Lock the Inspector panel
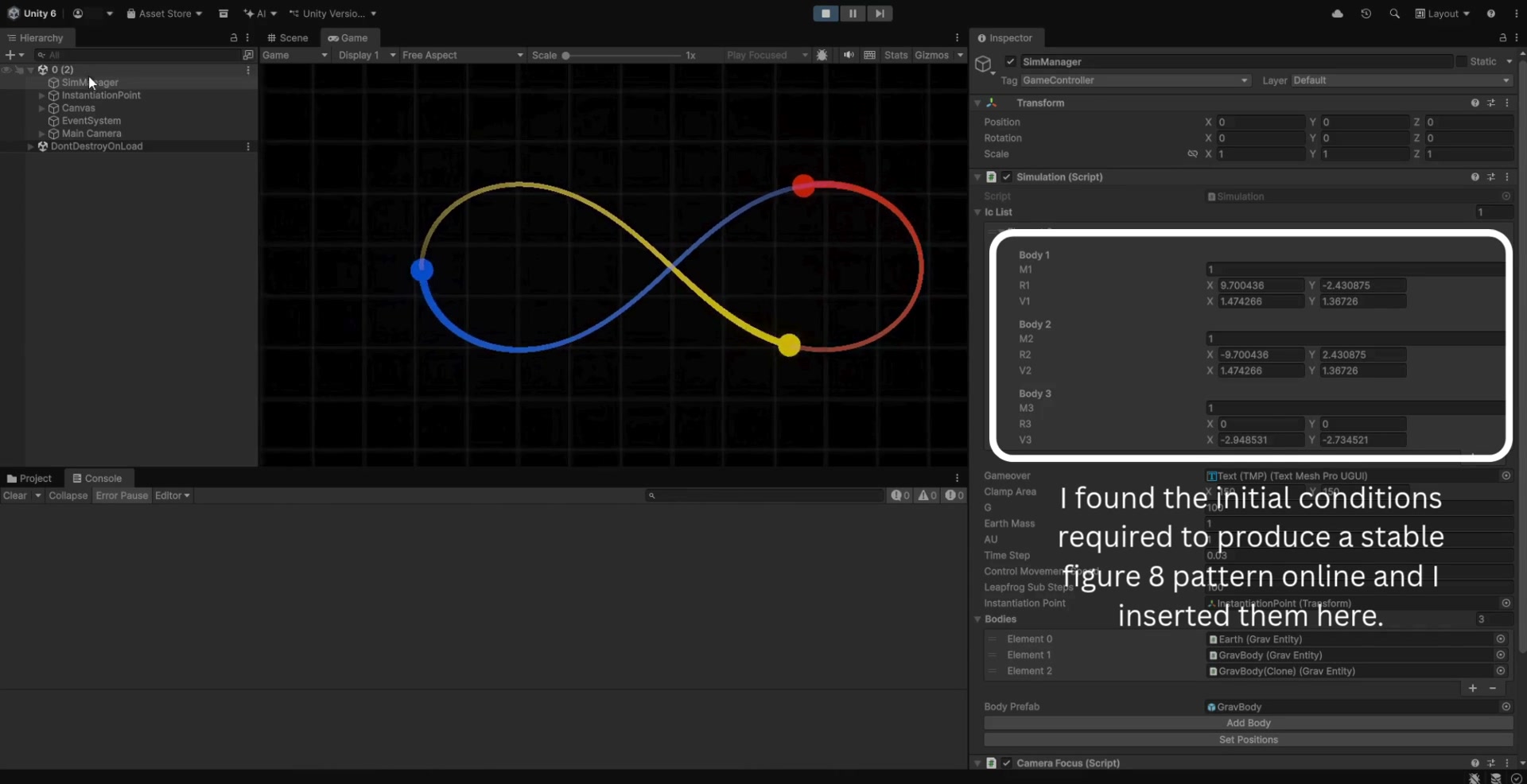Image resolution: width=1527 pixels, height=784 pixels. coord(1502,38)
